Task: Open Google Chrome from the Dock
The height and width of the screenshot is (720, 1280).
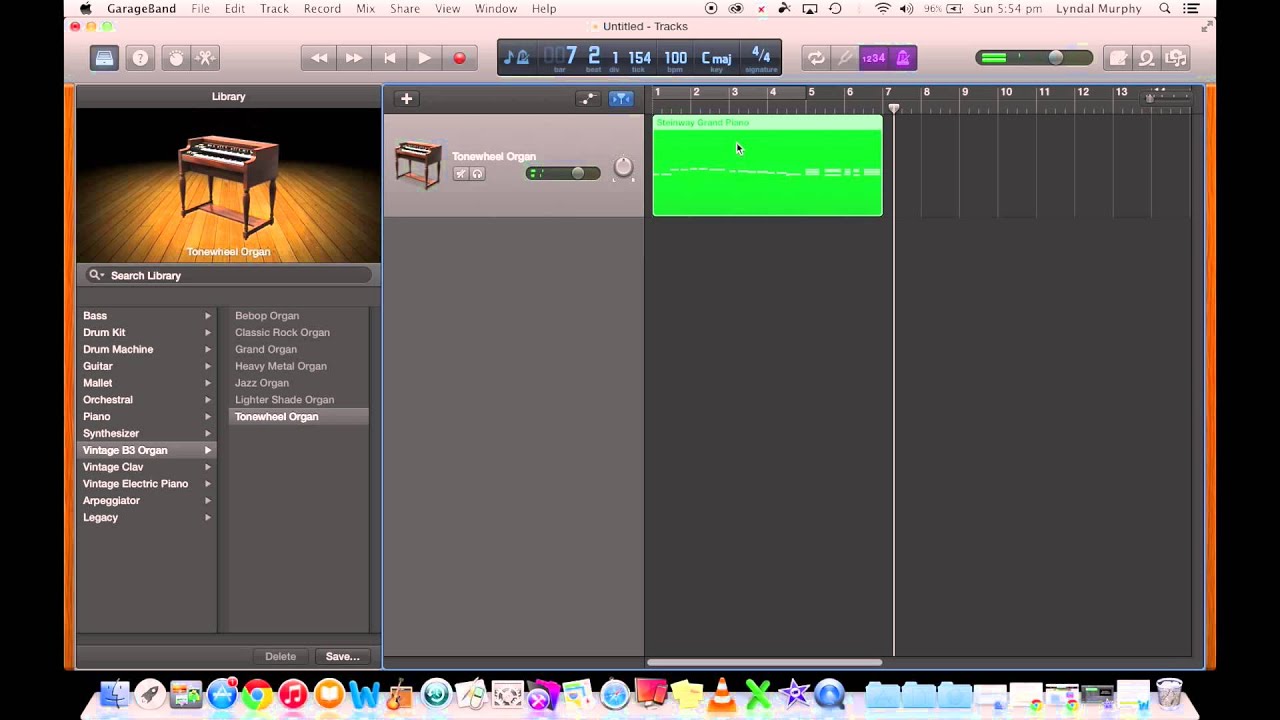Action: coord(257,694)
